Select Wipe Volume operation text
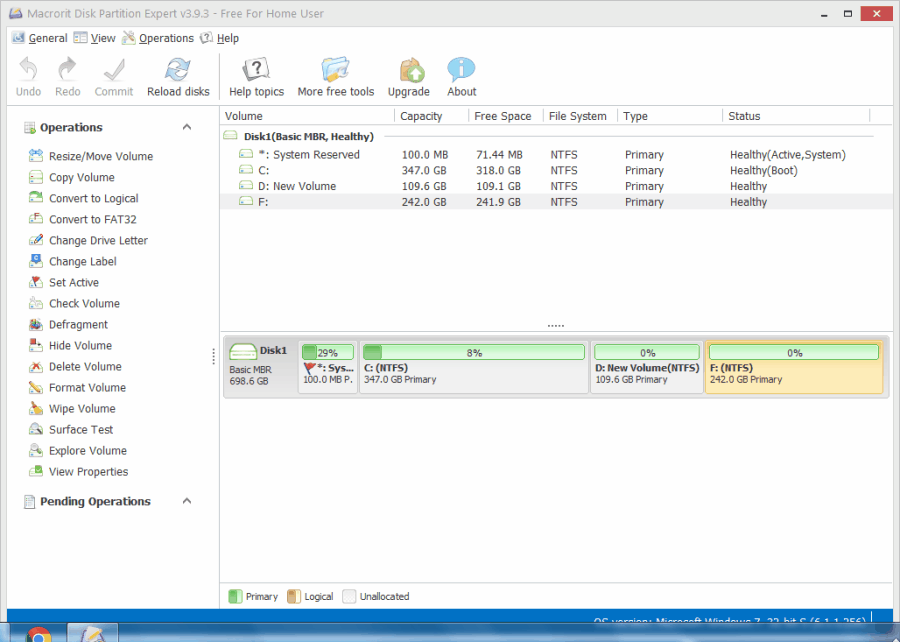900x642 pixels. pyautogui.click(x=82, y=408)
